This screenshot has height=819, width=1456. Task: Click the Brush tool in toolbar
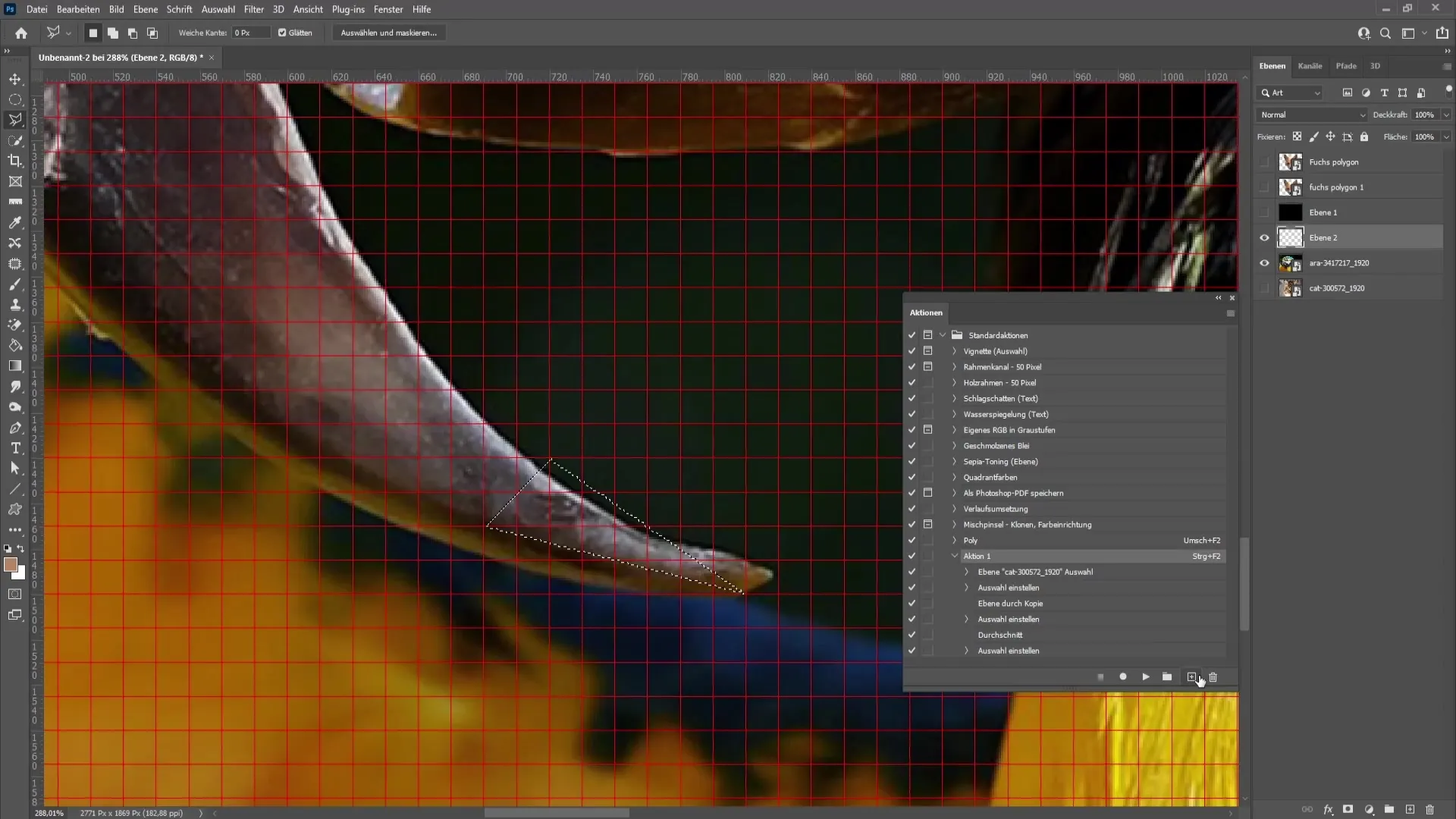(x=14, y=285)
